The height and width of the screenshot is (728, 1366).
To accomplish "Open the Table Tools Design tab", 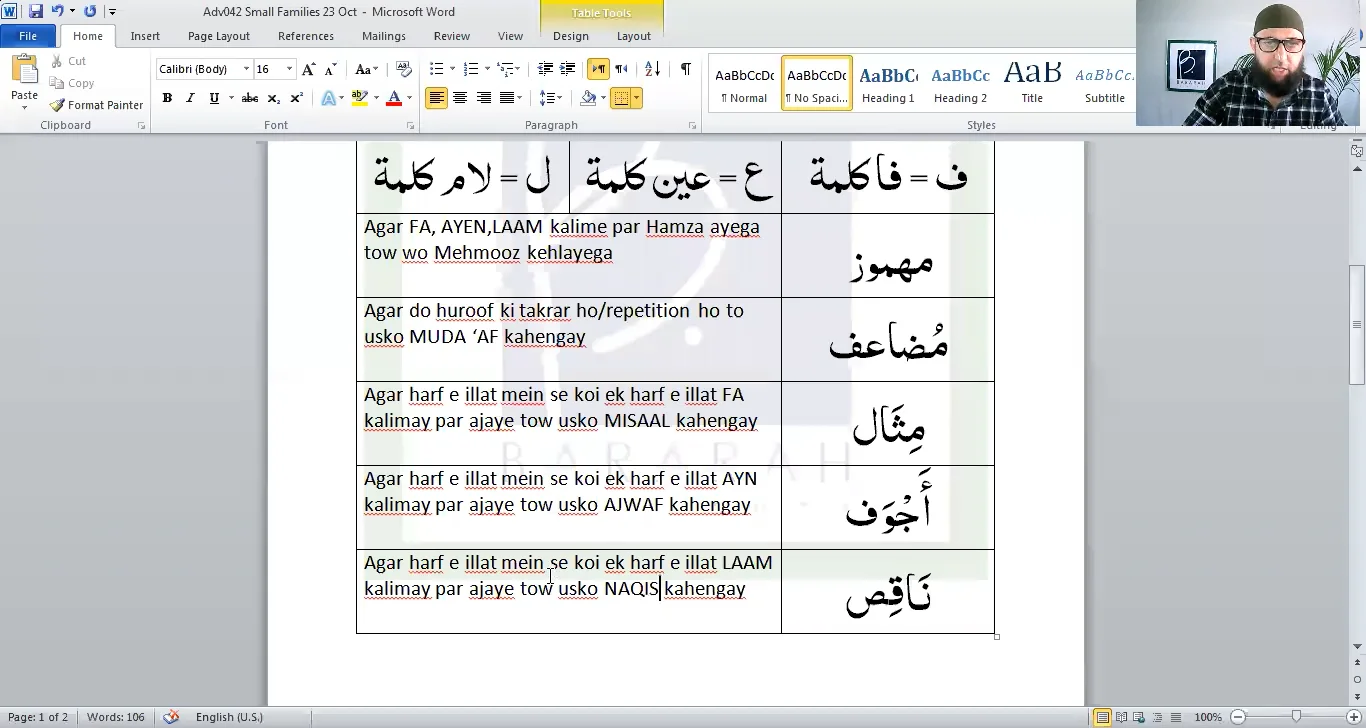I will pos(570,36).
